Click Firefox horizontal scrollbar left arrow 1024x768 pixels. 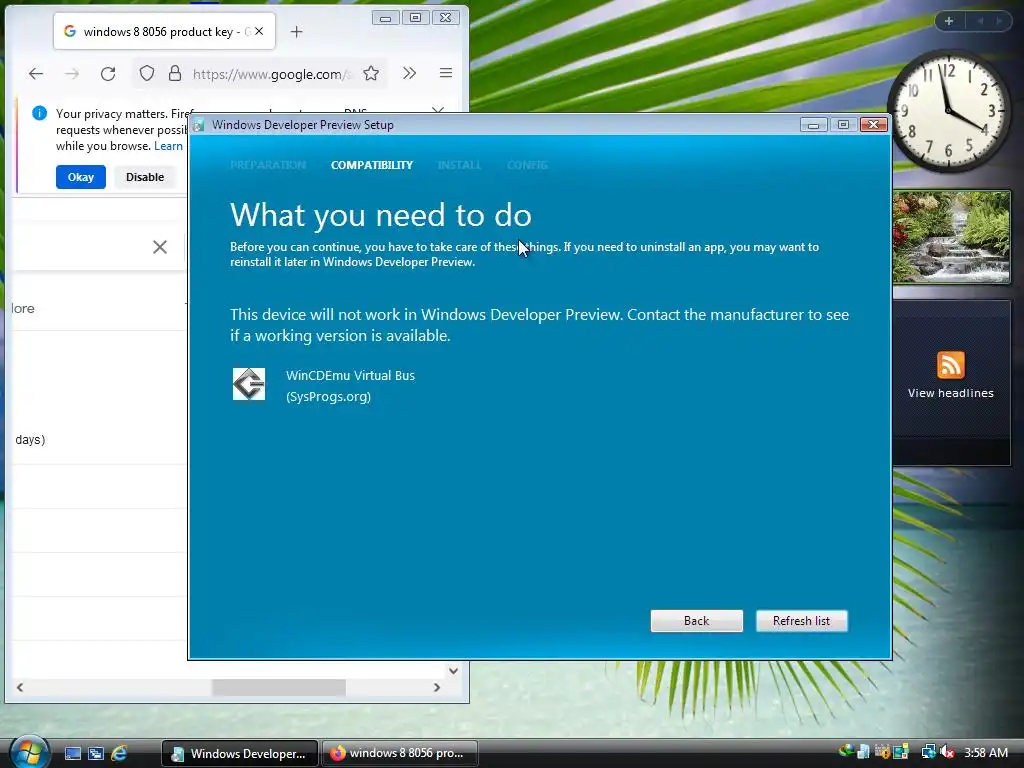click(20, 687)
